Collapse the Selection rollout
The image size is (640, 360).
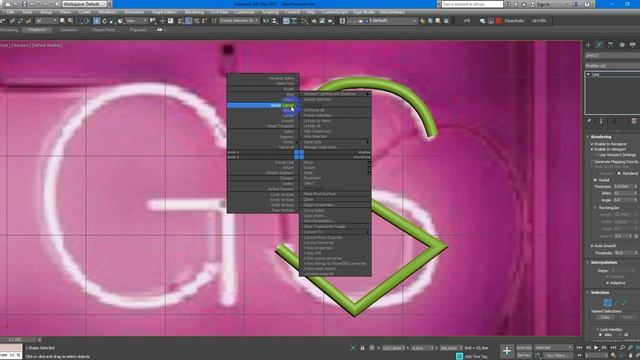point(600,293)
